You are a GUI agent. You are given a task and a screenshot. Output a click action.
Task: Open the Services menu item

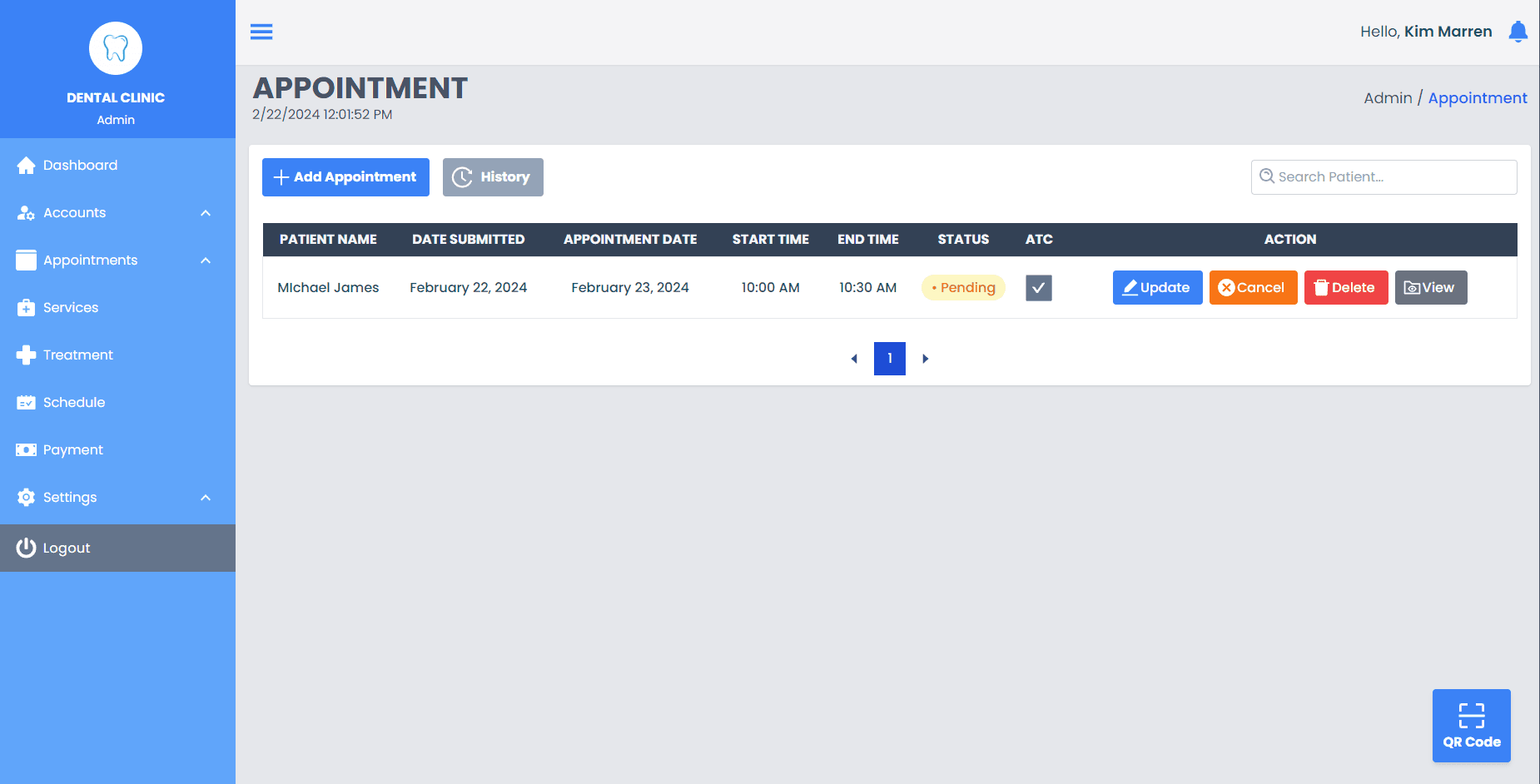click(117, 308)
